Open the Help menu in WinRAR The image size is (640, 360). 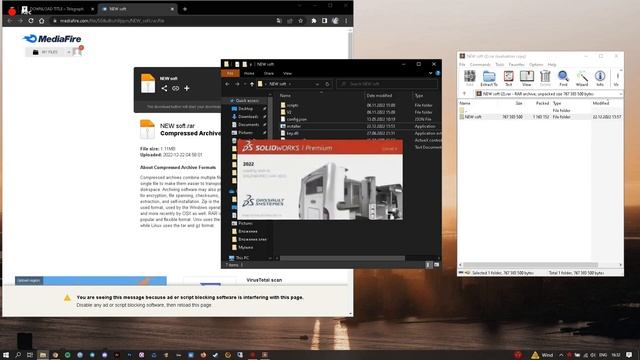(x=552, y=64)
